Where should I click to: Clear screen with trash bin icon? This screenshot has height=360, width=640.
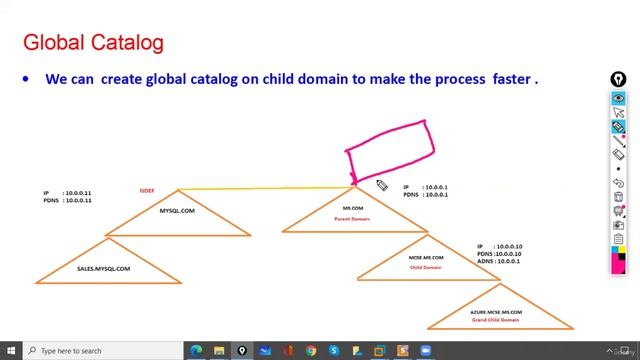tap(618, 197)
